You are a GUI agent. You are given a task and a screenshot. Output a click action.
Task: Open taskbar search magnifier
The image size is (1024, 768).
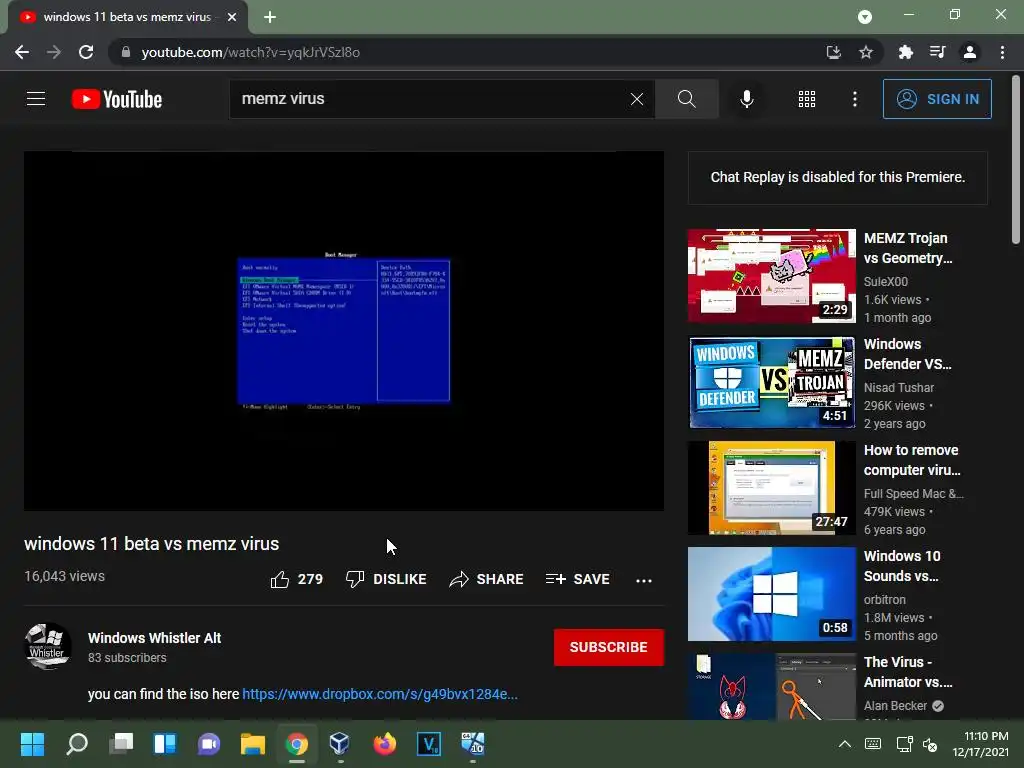(x=76, y=744)
